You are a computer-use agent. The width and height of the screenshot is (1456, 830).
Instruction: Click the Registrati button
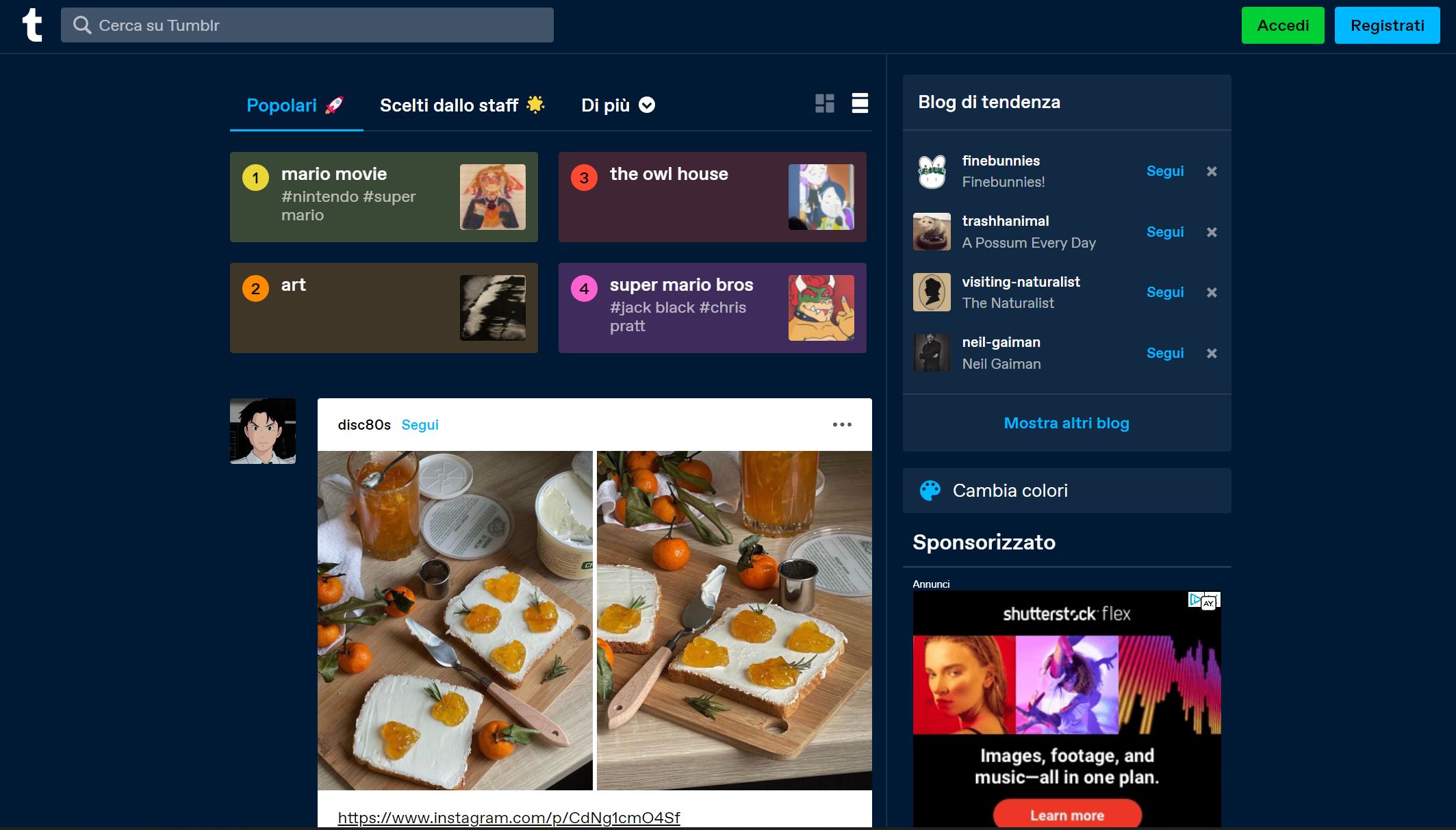point(1386,25)
